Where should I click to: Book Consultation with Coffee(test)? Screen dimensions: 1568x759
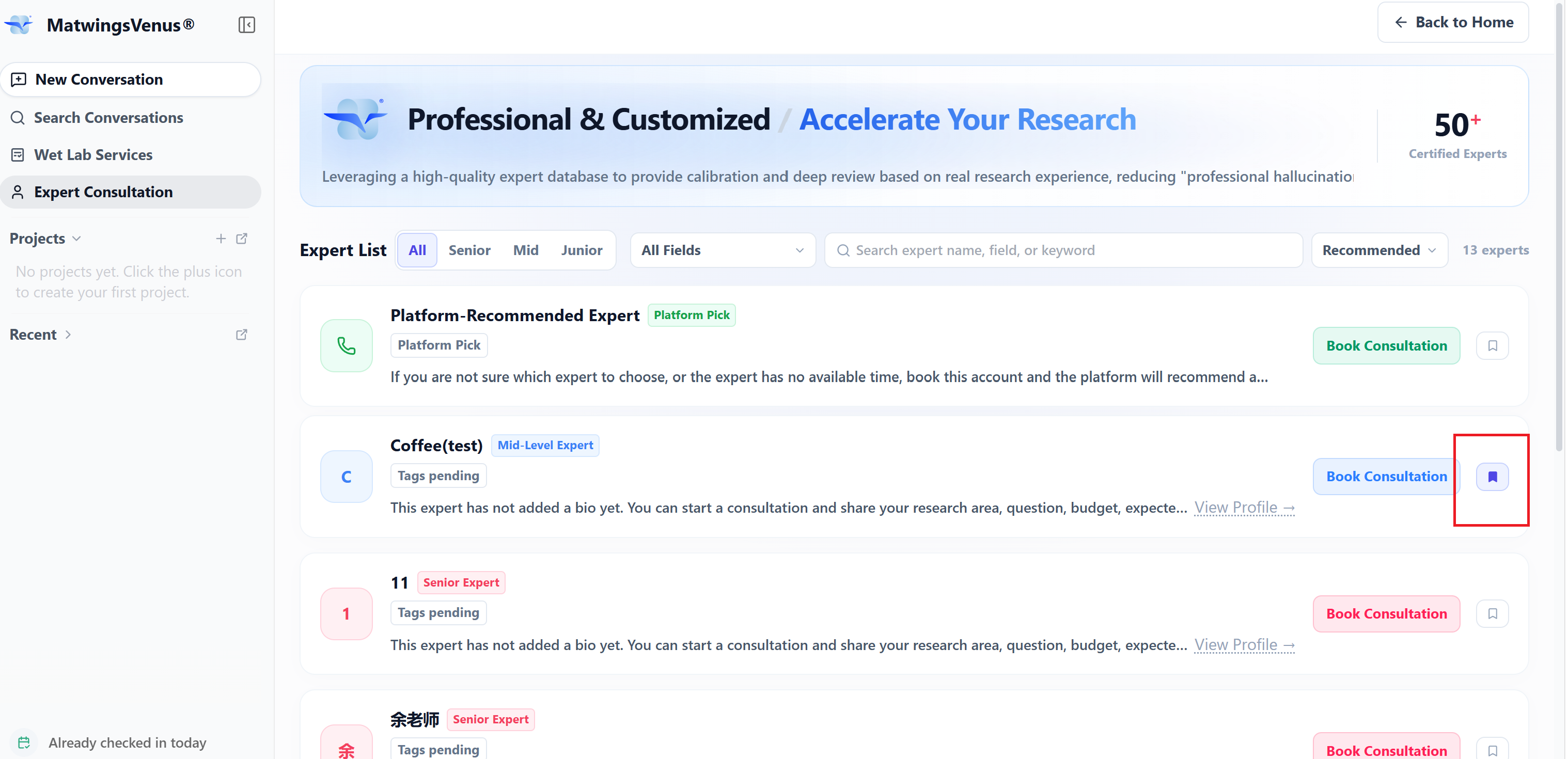click(1386, 477)
